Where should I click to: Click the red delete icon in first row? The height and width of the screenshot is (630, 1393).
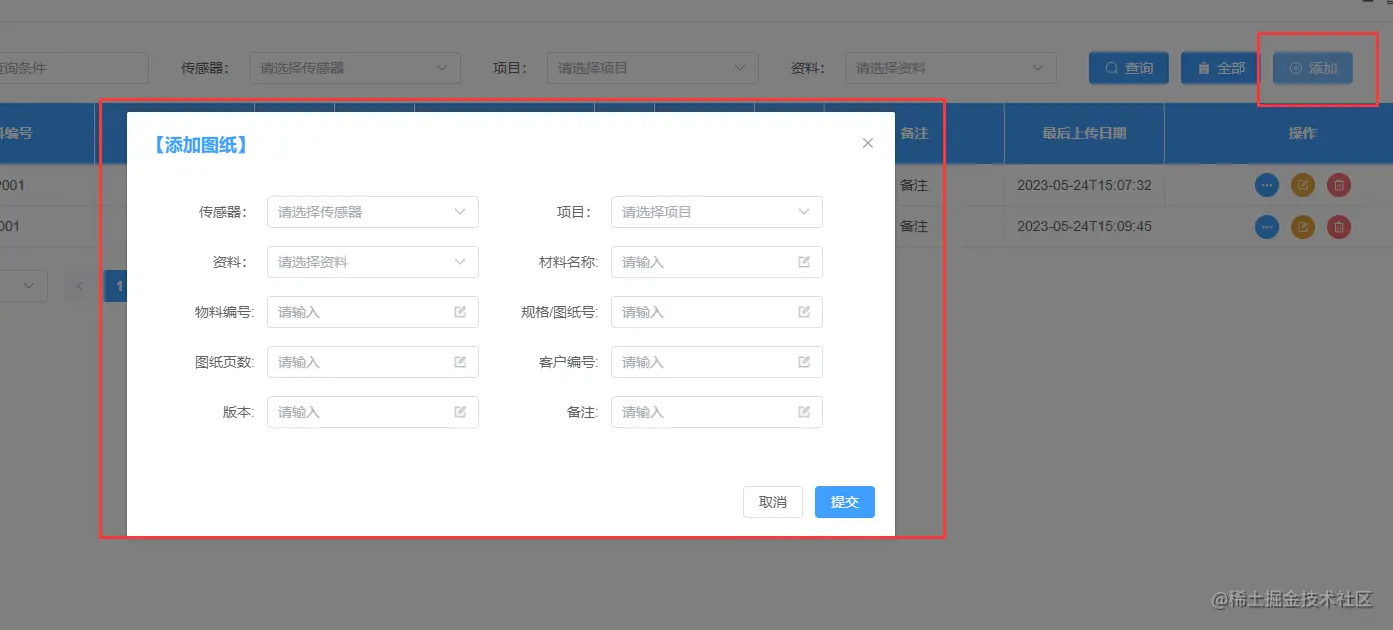[1339, 185]
